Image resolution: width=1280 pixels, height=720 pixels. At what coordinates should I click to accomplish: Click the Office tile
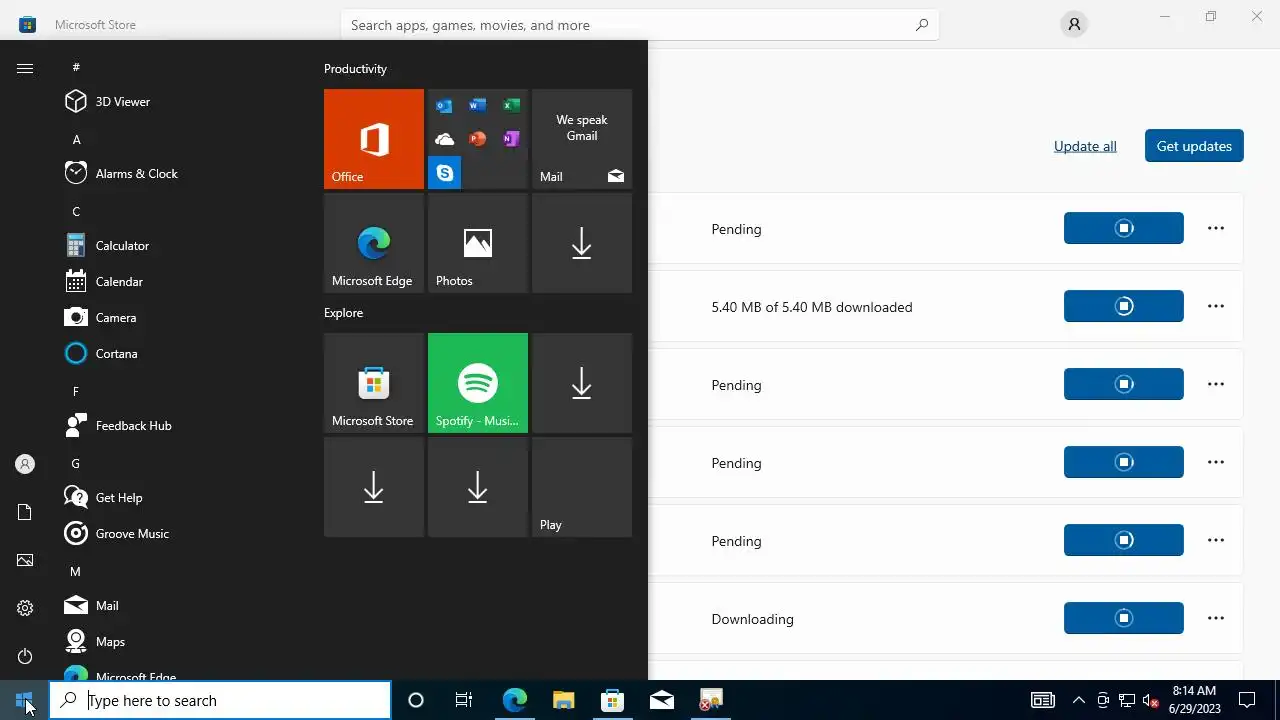374,139
